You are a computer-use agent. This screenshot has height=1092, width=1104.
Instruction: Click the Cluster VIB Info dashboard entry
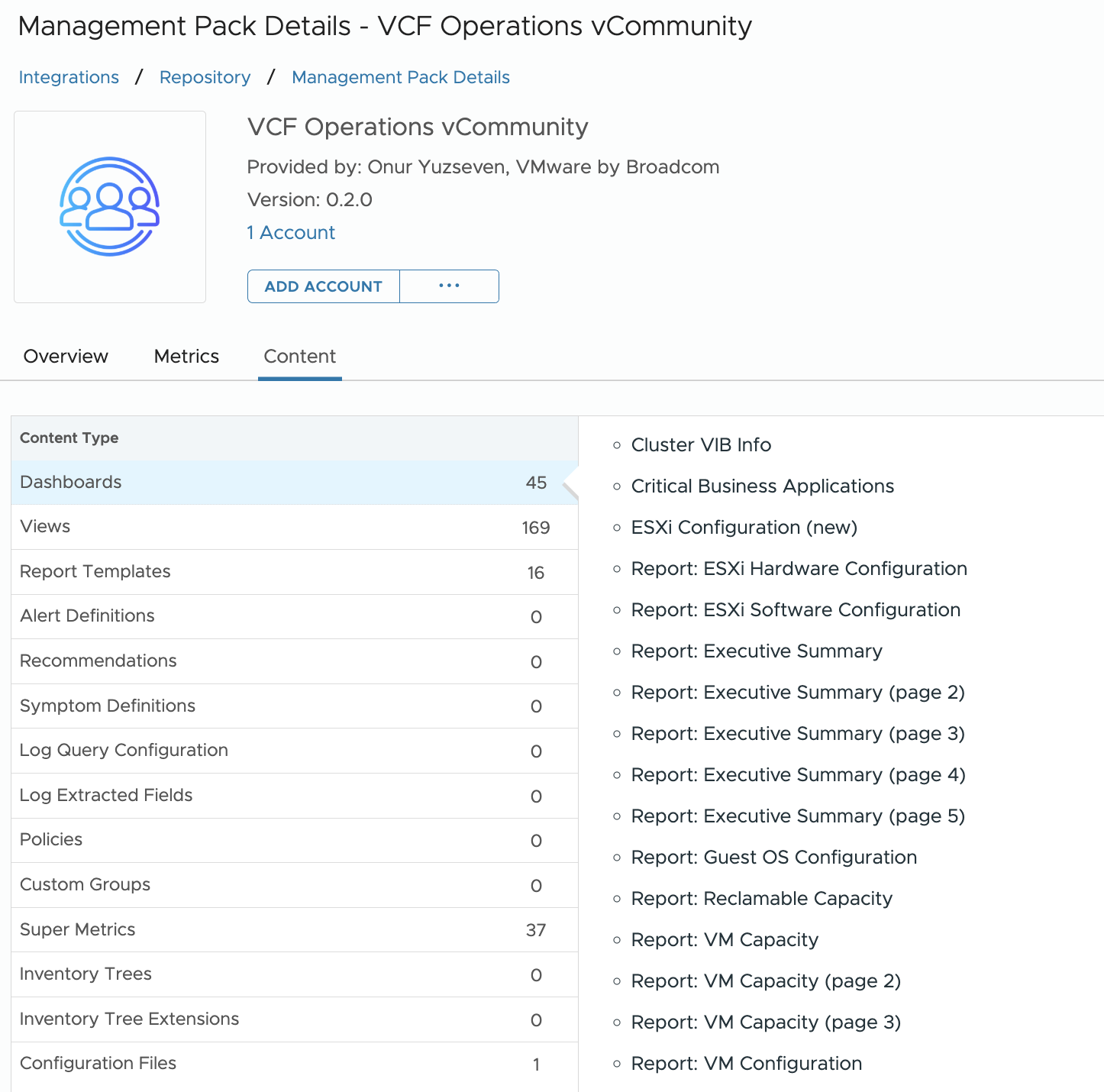tap(701, 445)
